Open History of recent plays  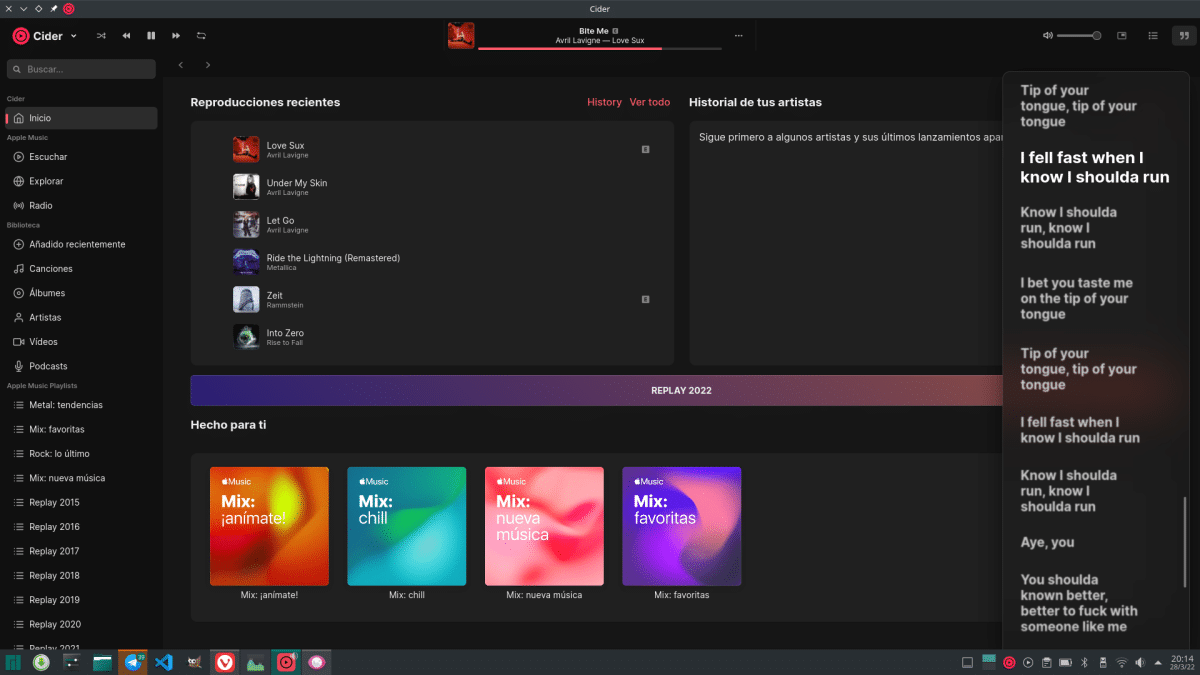[604, 102]
